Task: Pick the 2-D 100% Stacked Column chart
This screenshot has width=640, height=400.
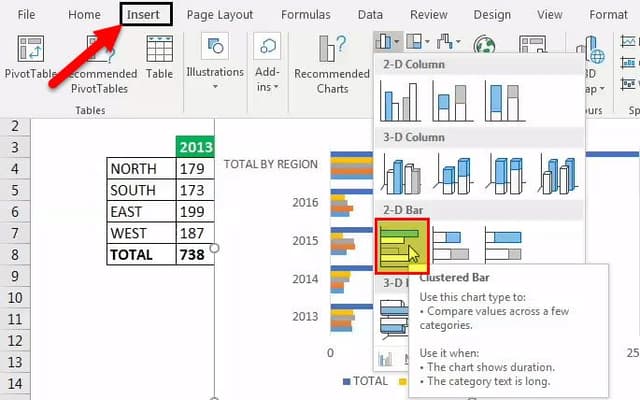Action: pyautogui.click(x=505, y=100)
